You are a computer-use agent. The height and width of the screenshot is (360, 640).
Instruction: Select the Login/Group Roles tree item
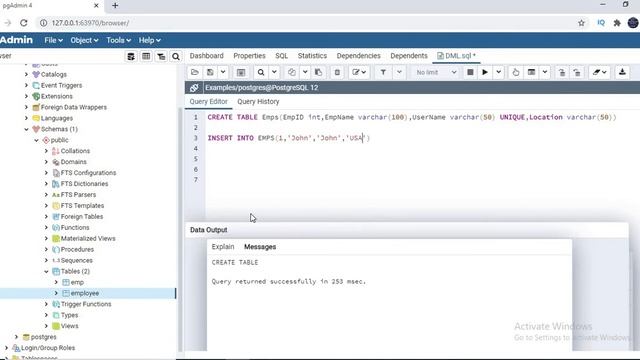point(48,348)
